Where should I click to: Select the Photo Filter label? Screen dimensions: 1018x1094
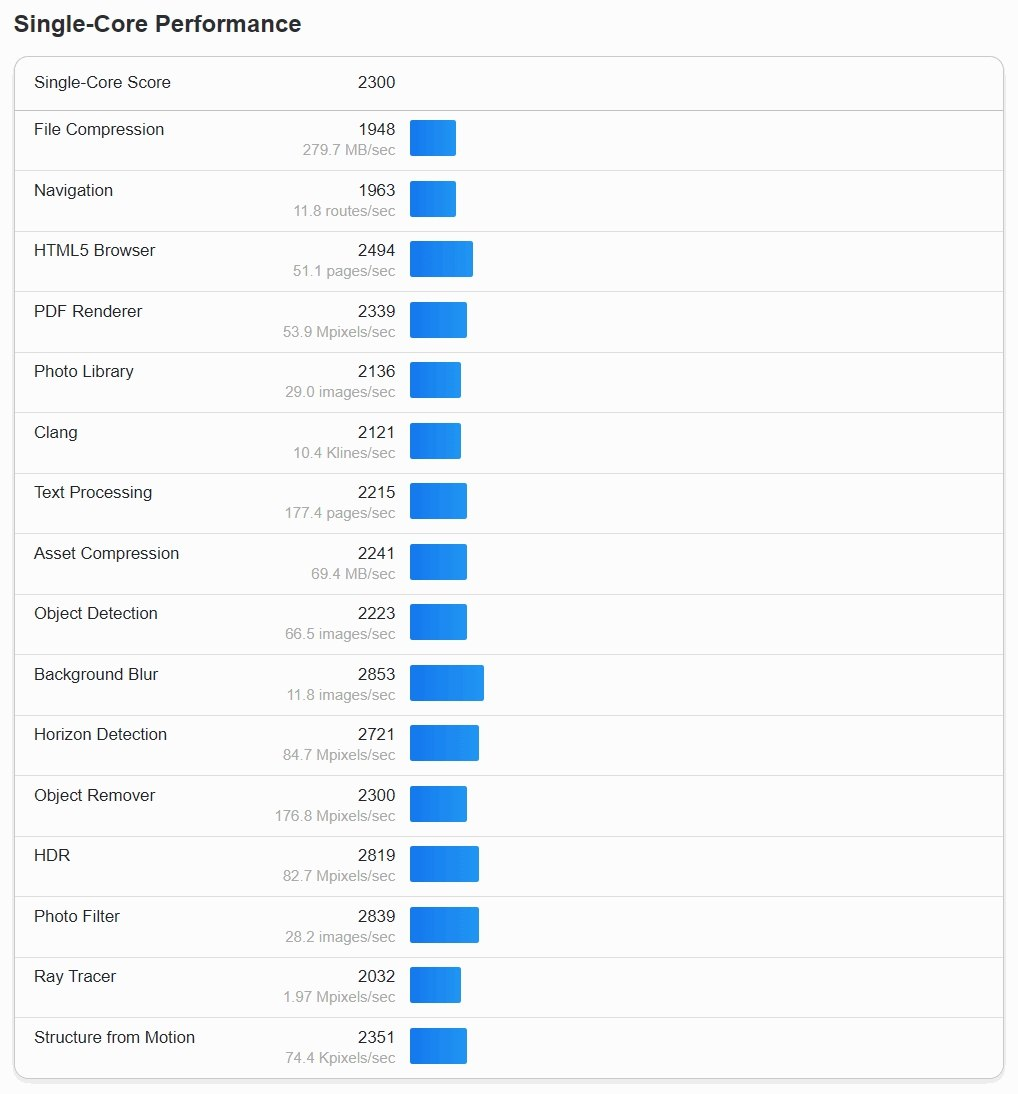tap(77, 917)
